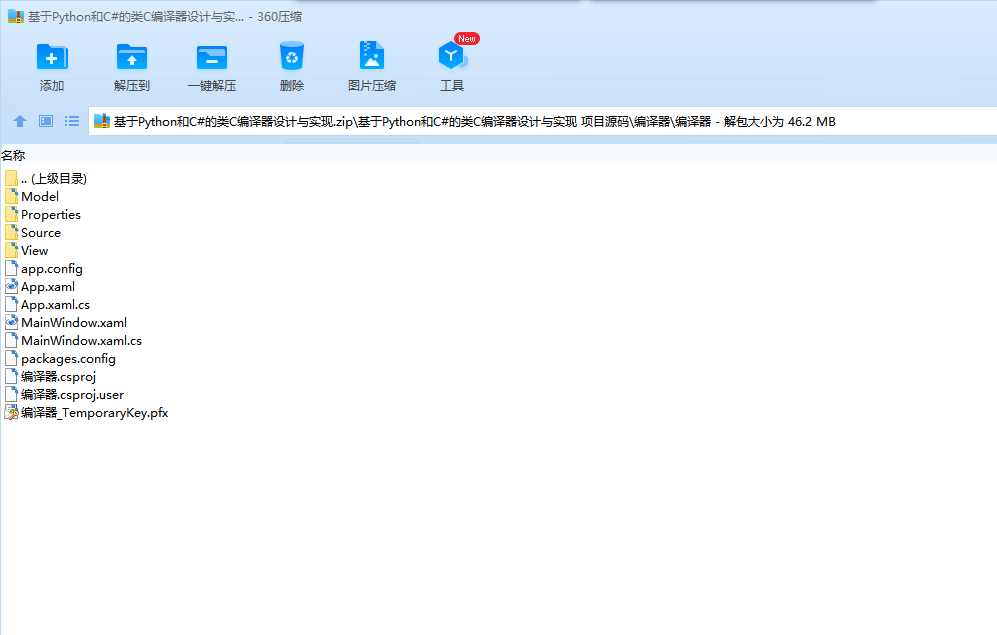Click the Properties folder icon
Image resolution: width=997 pixels, height=635 pixels.
[11, 215]
